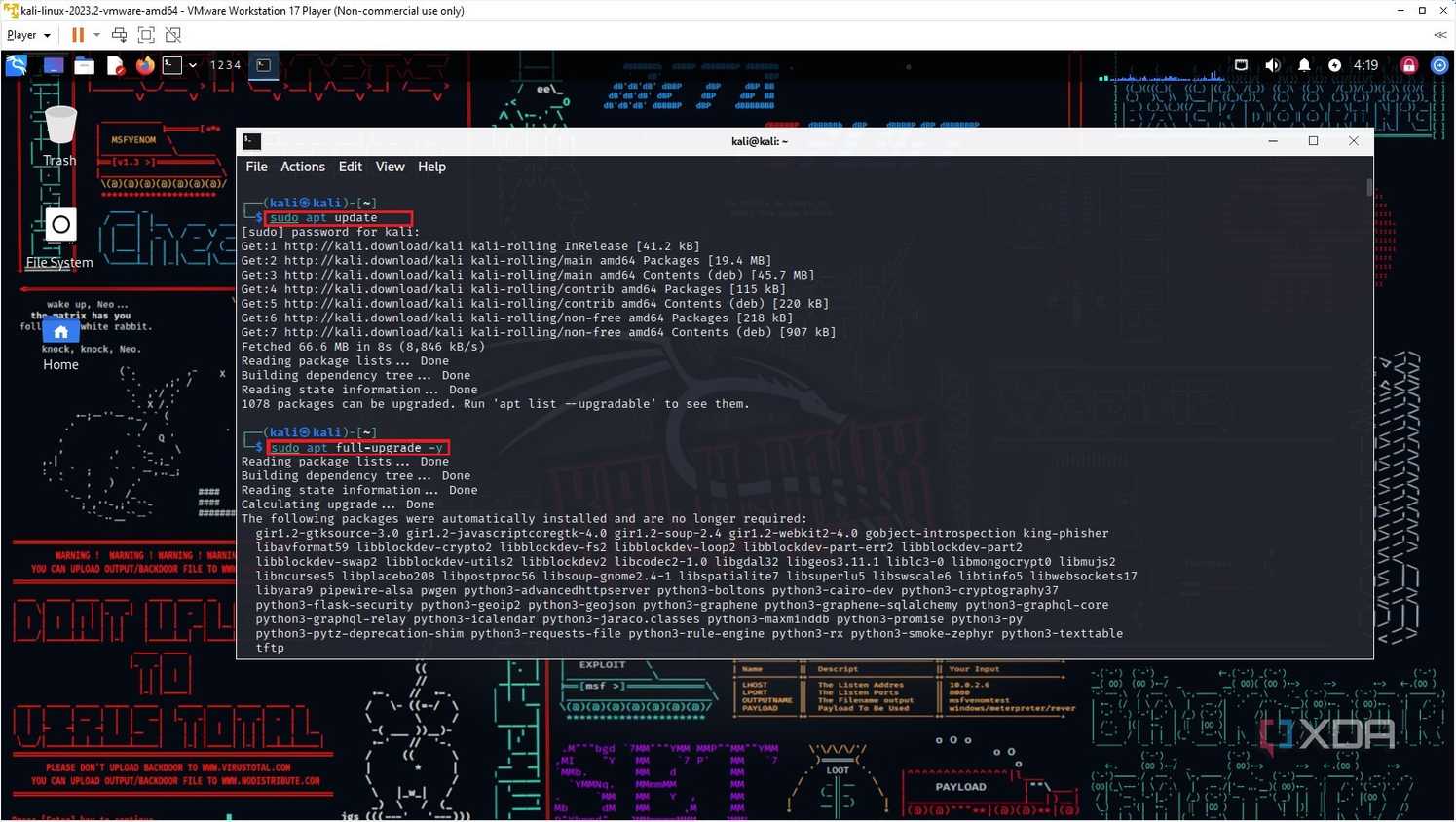Click the panel clock showing 4:19

tap(1366, 65)
